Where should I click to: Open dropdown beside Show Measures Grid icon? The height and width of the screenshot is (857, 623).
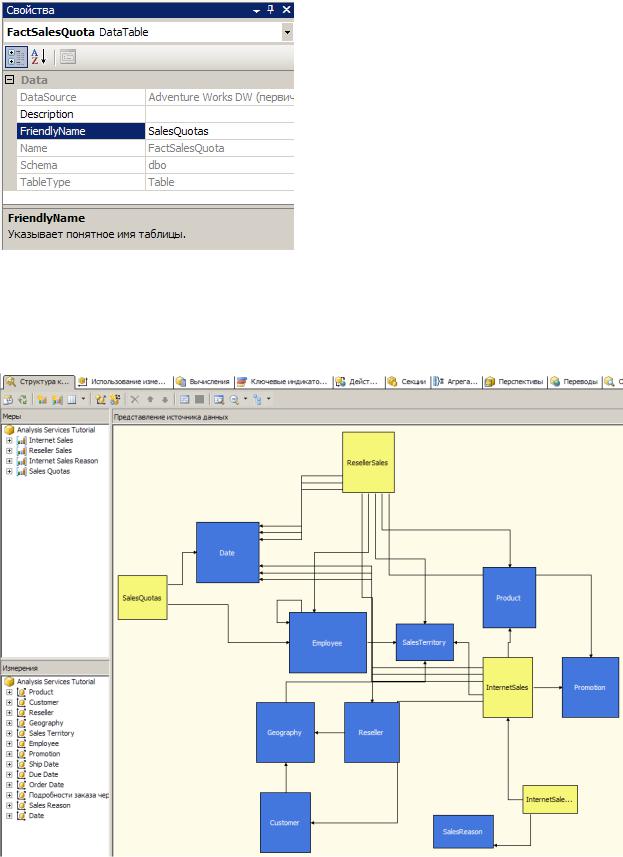coord(83,399)
